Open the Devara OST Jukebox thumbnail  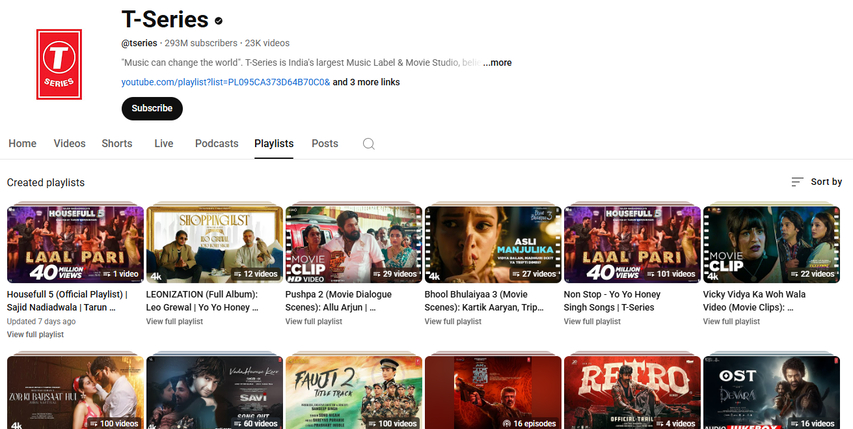771,393
